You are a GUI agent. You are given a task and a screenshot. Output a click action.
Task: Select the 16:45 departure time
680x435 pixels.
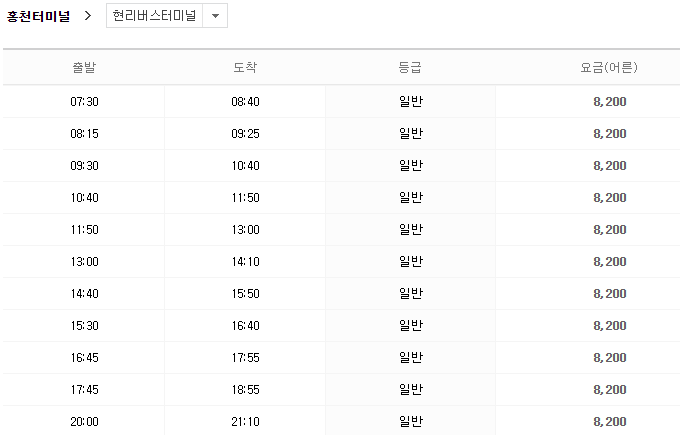click(x=84, y=358)
